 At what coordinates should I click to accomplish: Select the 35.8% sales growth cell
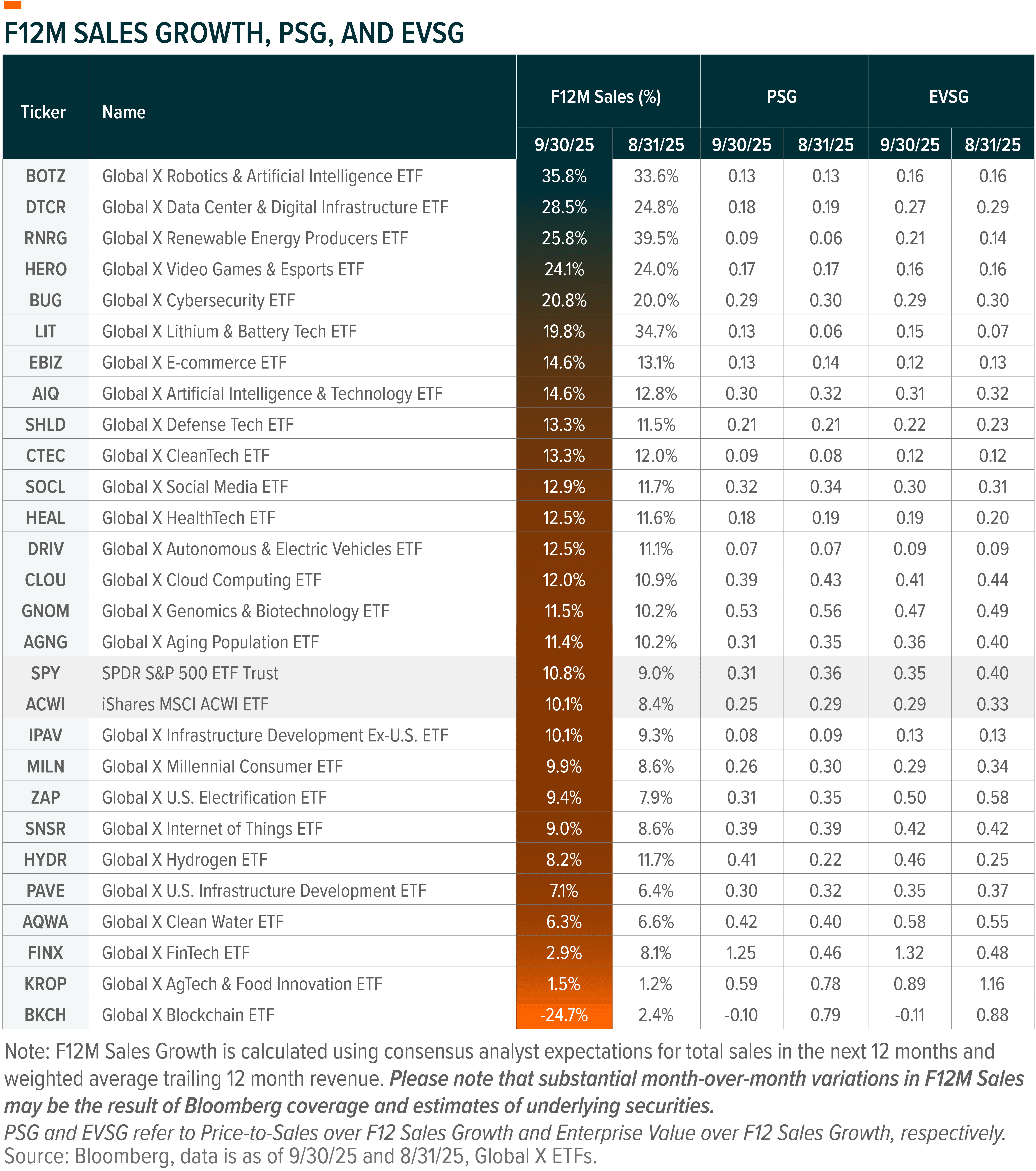(x=564, y=176)
